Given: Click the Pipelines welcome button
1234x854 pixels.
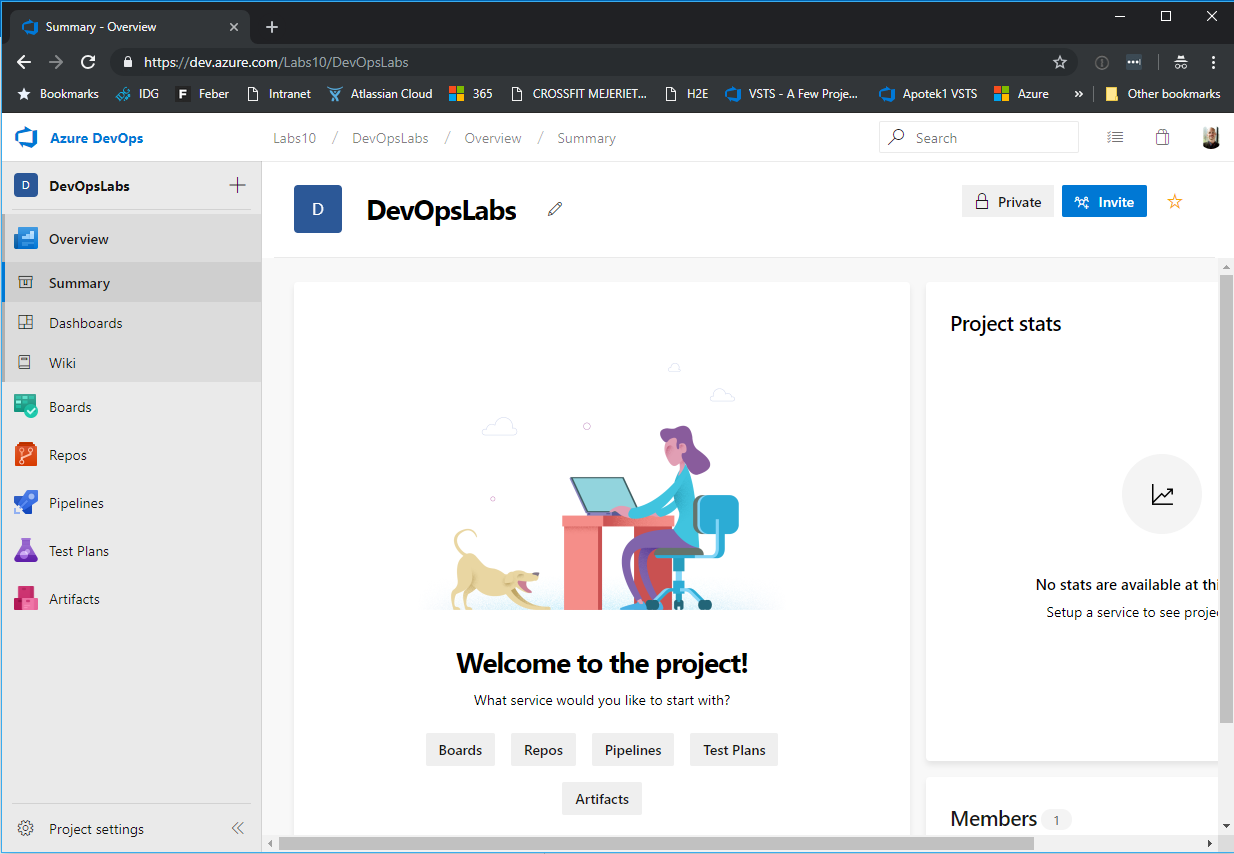Looking at the screenshot, I should 633,750.
